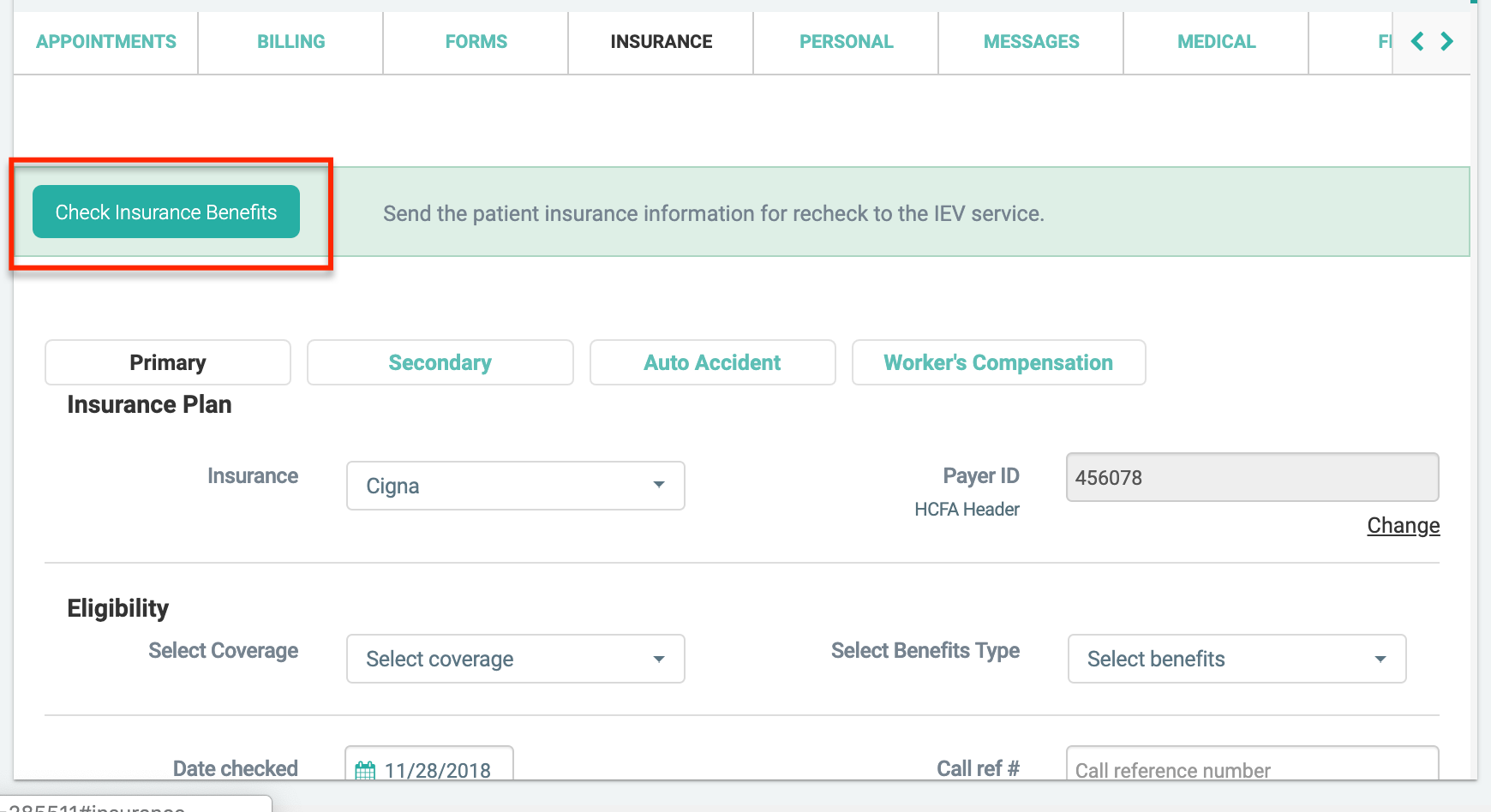This screenshot has width=1491, height=812.
Task: Click the calendar icon beside Date checked
Action: tap(365, 770)
